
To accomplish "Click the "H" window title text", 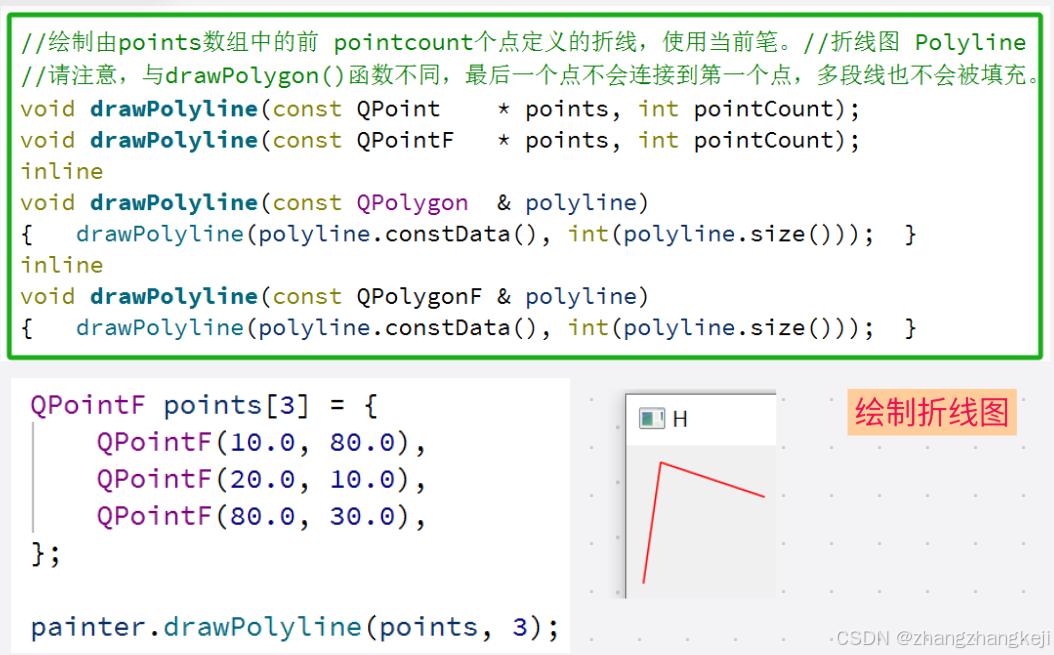I will 680,420.
